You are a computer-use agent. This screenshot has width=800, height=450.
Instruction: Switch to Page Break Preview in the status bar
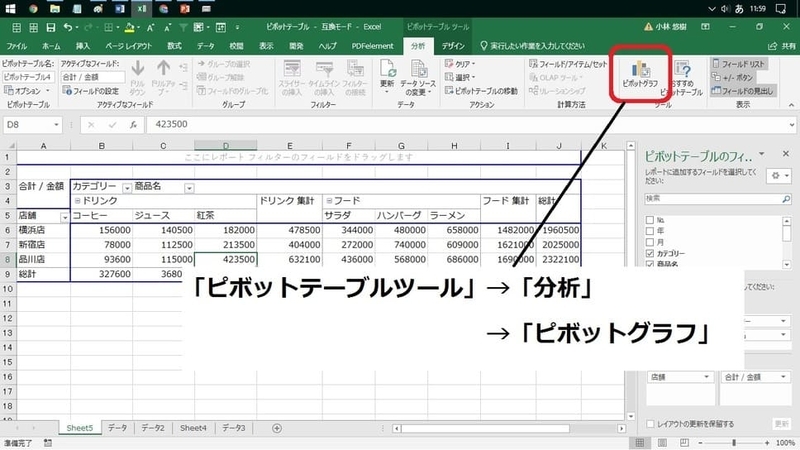coord(684,443)
